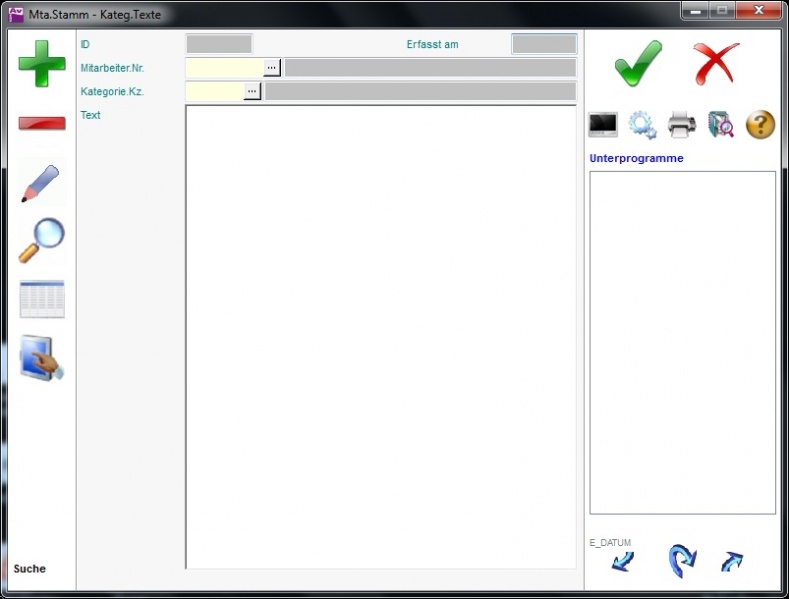
Task: Click the black monitor screen icon
Action: pyautogui.click(x=603, y=125)
